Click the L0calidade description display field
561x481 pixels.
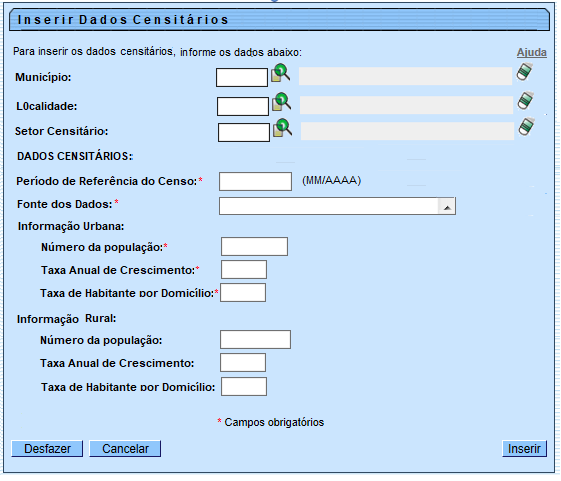(x=406, y=105)
